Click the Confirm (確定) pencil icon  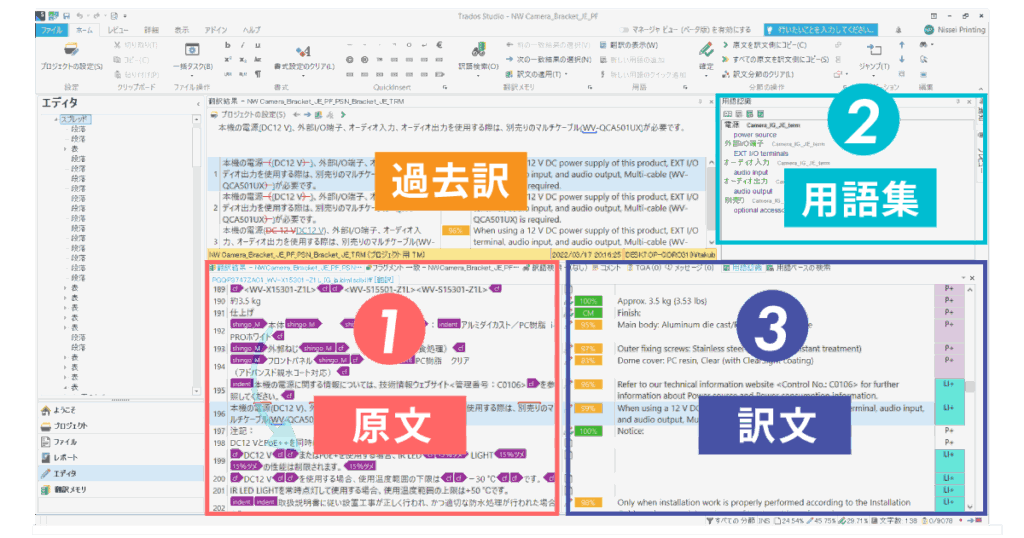click(x=705, y=50)
